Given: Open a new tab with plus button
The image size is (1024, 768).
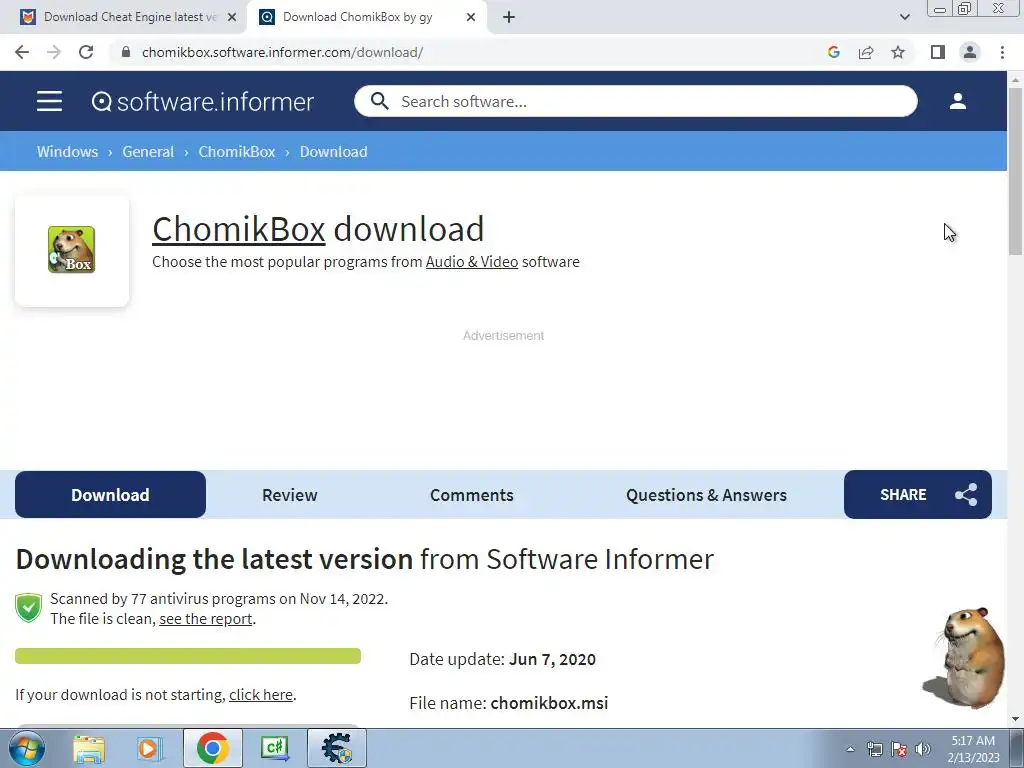Looking at the screenshot, I should [509, 17].
